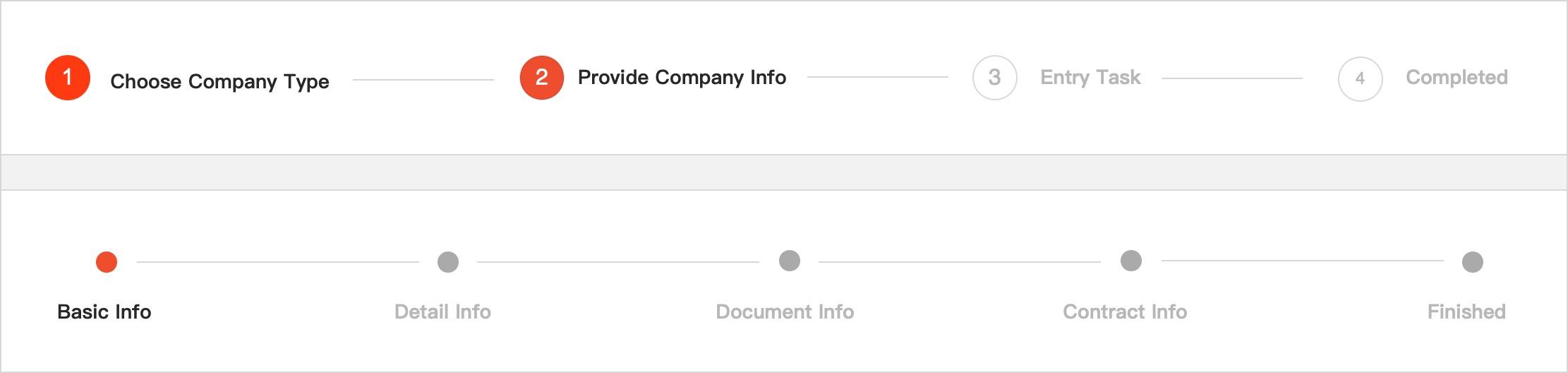The width and height of the screenshot is (1568, 373).
Task: Click the step 1 circle icon
Action: click(68, 78)
